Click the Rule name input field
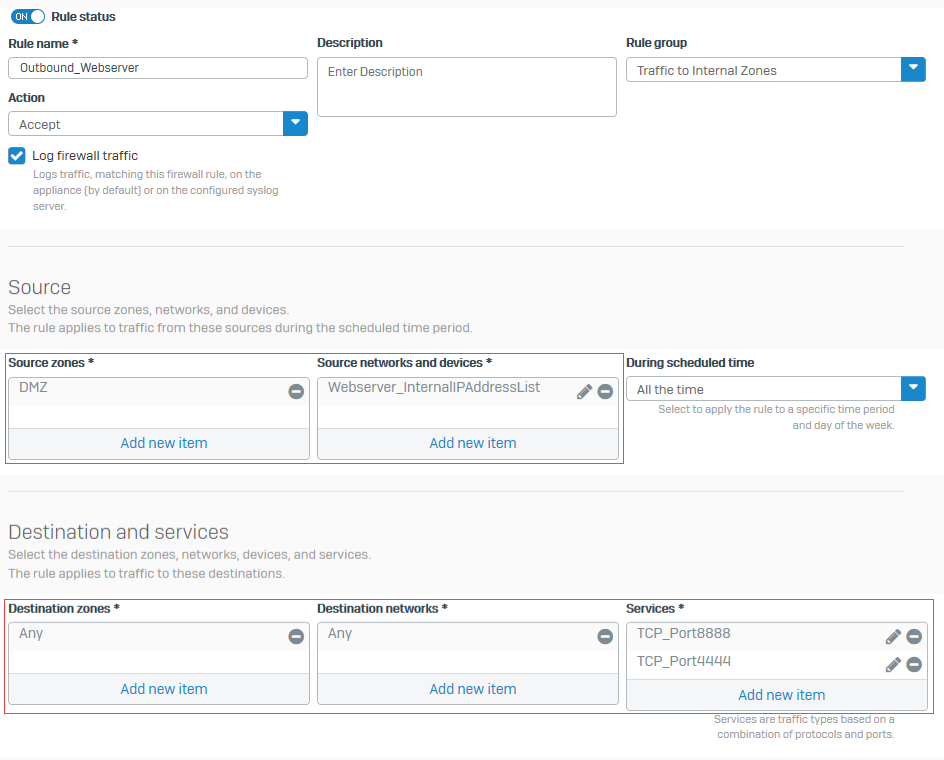The height and width of the screenshot is (760, 944). (157, 67)
